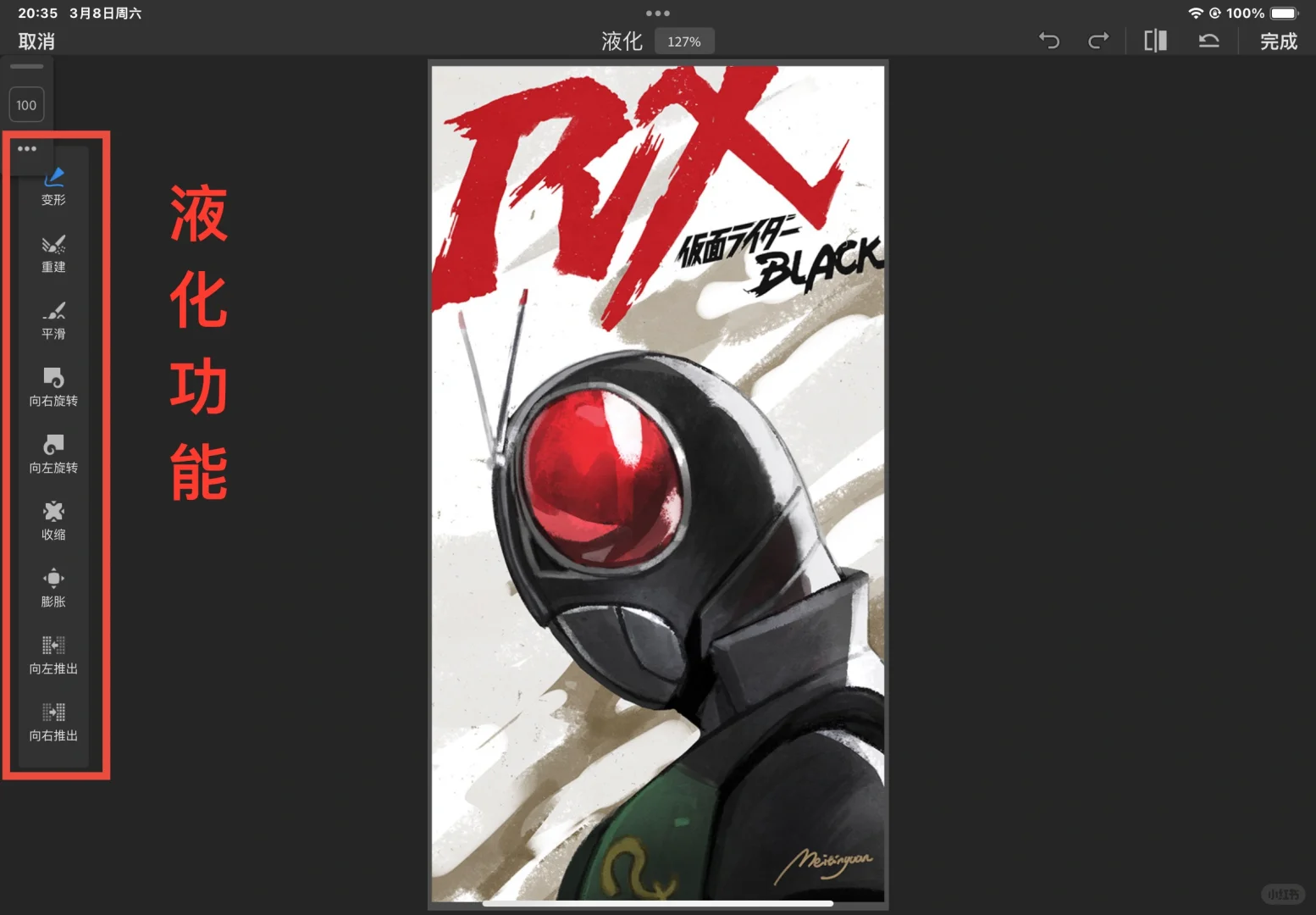The height and width of the screenshot is (915, 1316).
Task: Click the 液化 title label
Action: 622,42
